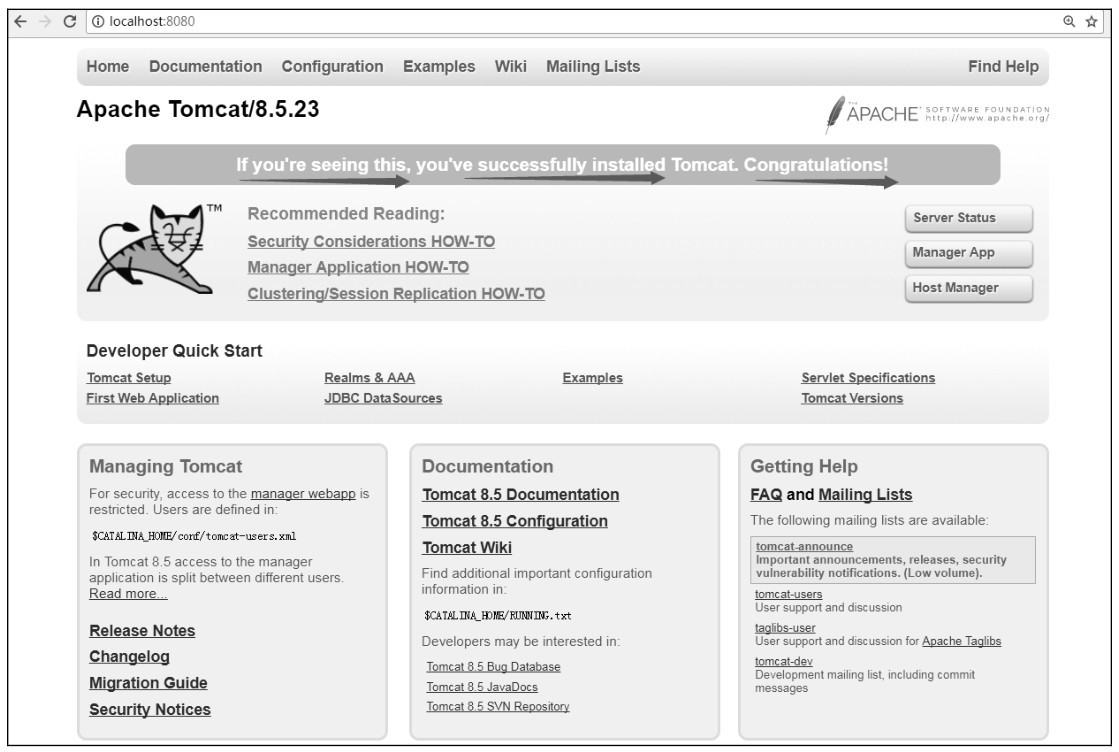Open the tomcat-announce mailing list link
Screen dimensions: 1119x752
coord(804,547)
